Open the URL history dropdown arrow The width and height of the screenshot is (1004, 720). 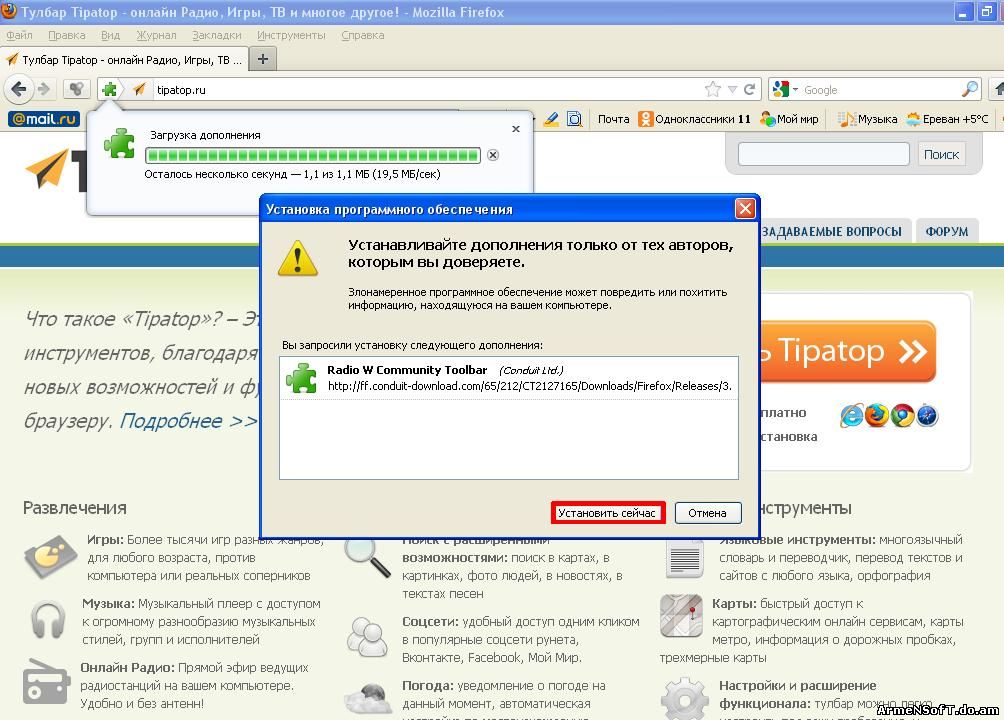[732, 90]
